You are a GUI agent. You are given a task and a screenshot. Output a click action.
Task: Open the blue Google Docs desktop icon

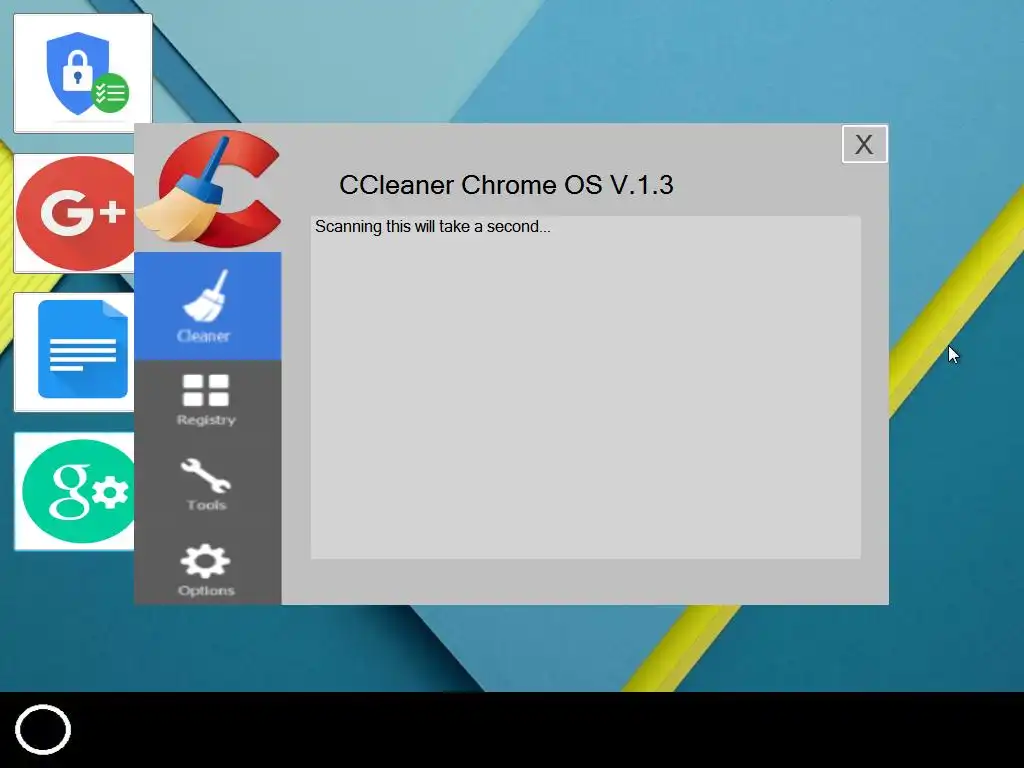(x=74, y=351)
